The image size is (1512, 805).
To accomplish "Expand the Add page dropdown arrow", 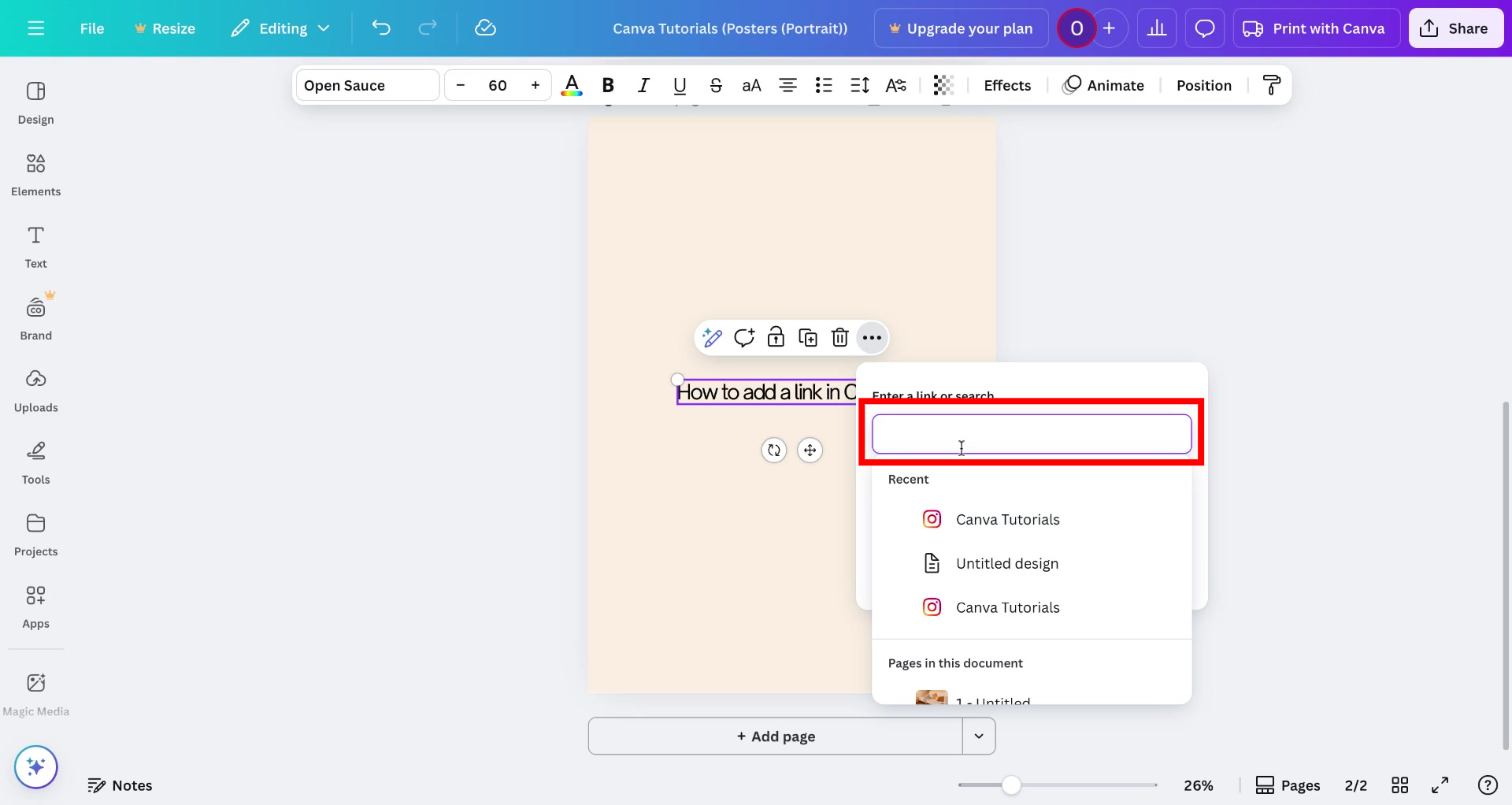I will coord(978,736).
